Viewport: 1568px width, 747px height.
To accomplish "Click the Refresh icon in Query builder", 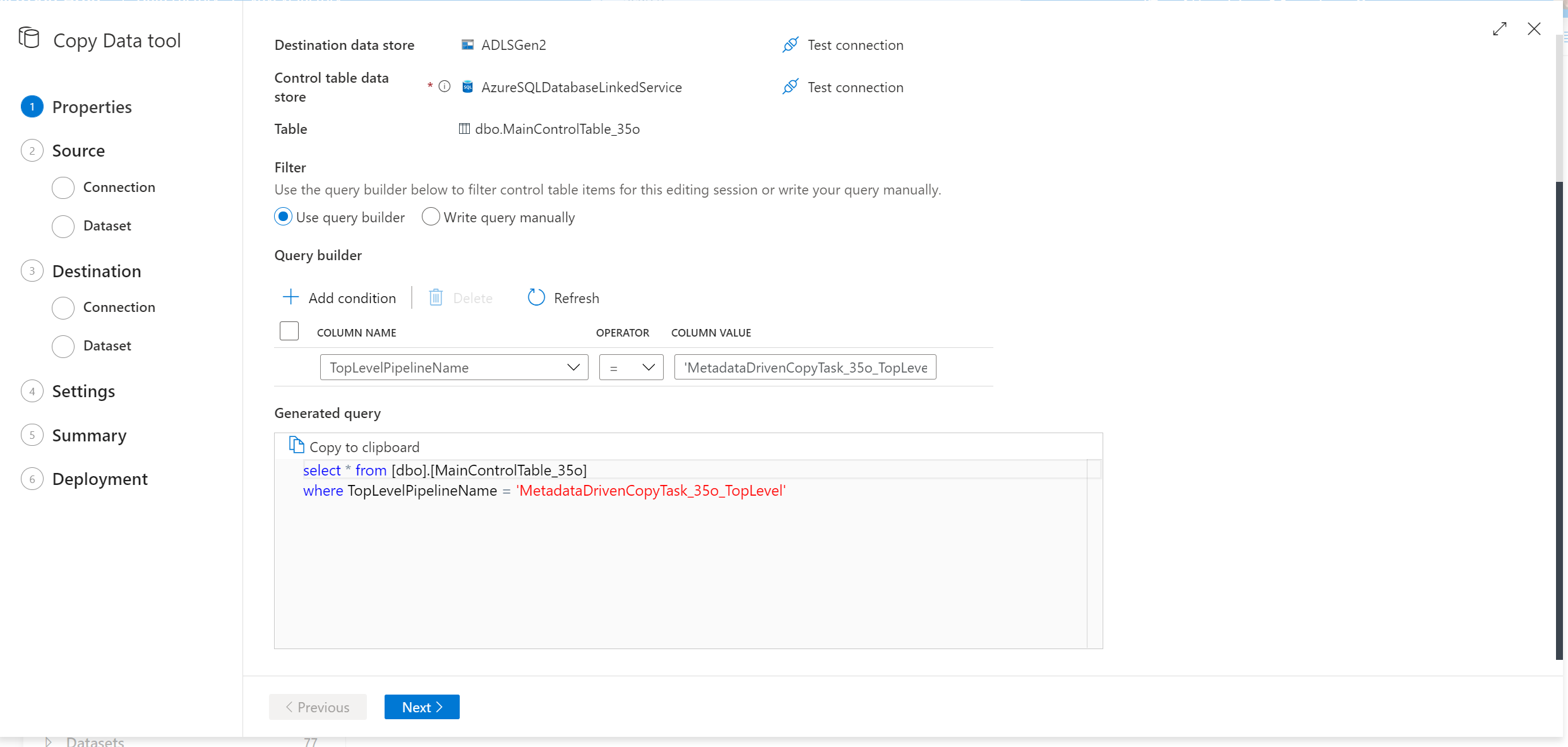I will click(536, 297).
